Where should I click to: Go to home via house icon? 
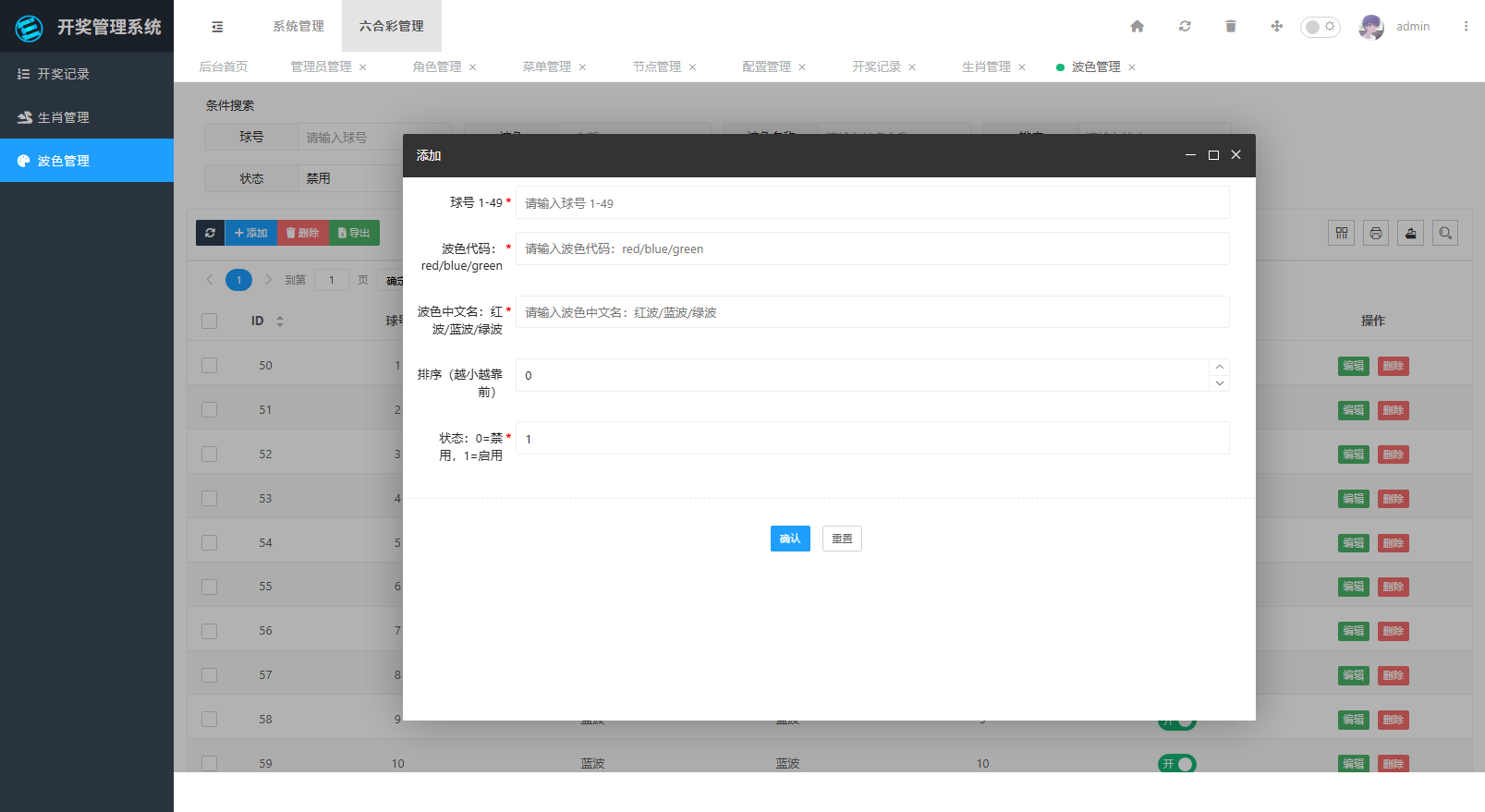[x=1138, y=26]
